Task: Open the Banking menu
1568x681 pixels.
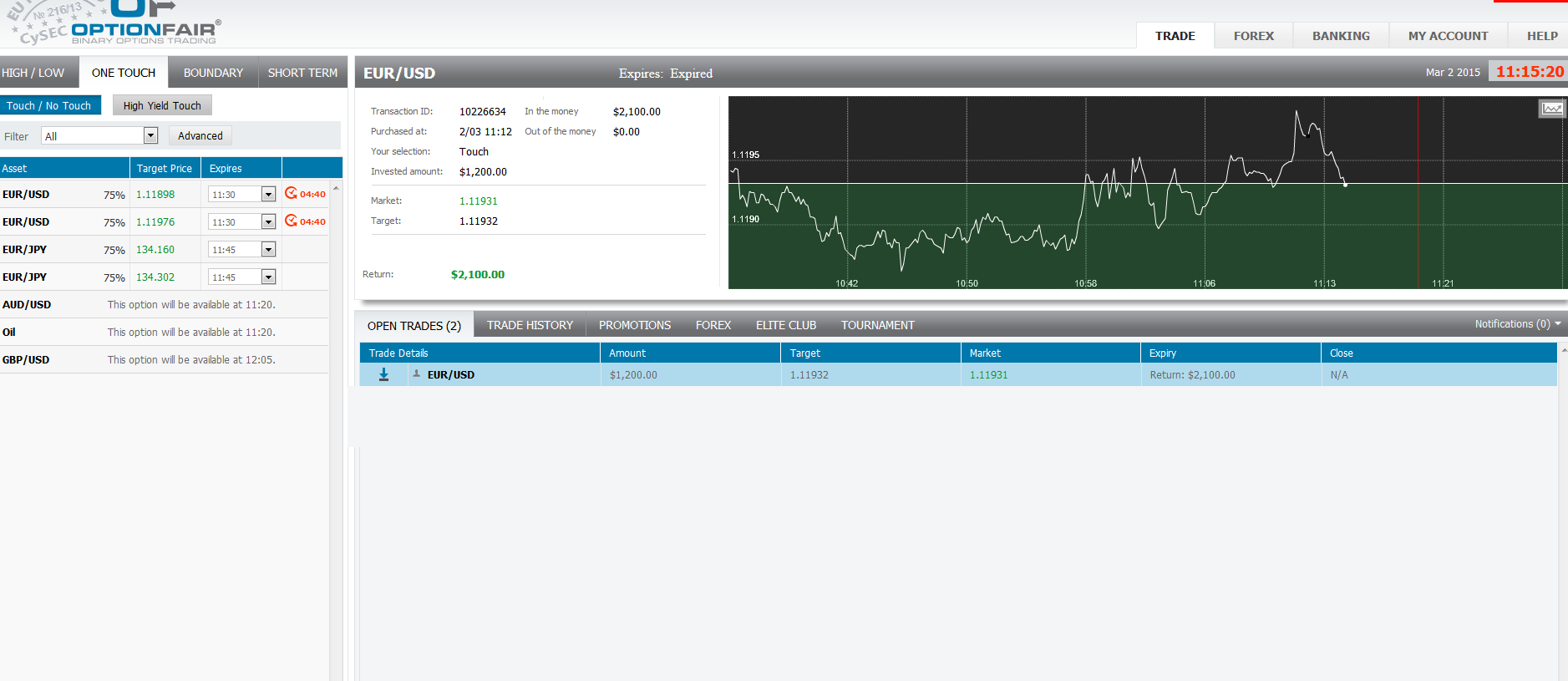Action: 1340,36
